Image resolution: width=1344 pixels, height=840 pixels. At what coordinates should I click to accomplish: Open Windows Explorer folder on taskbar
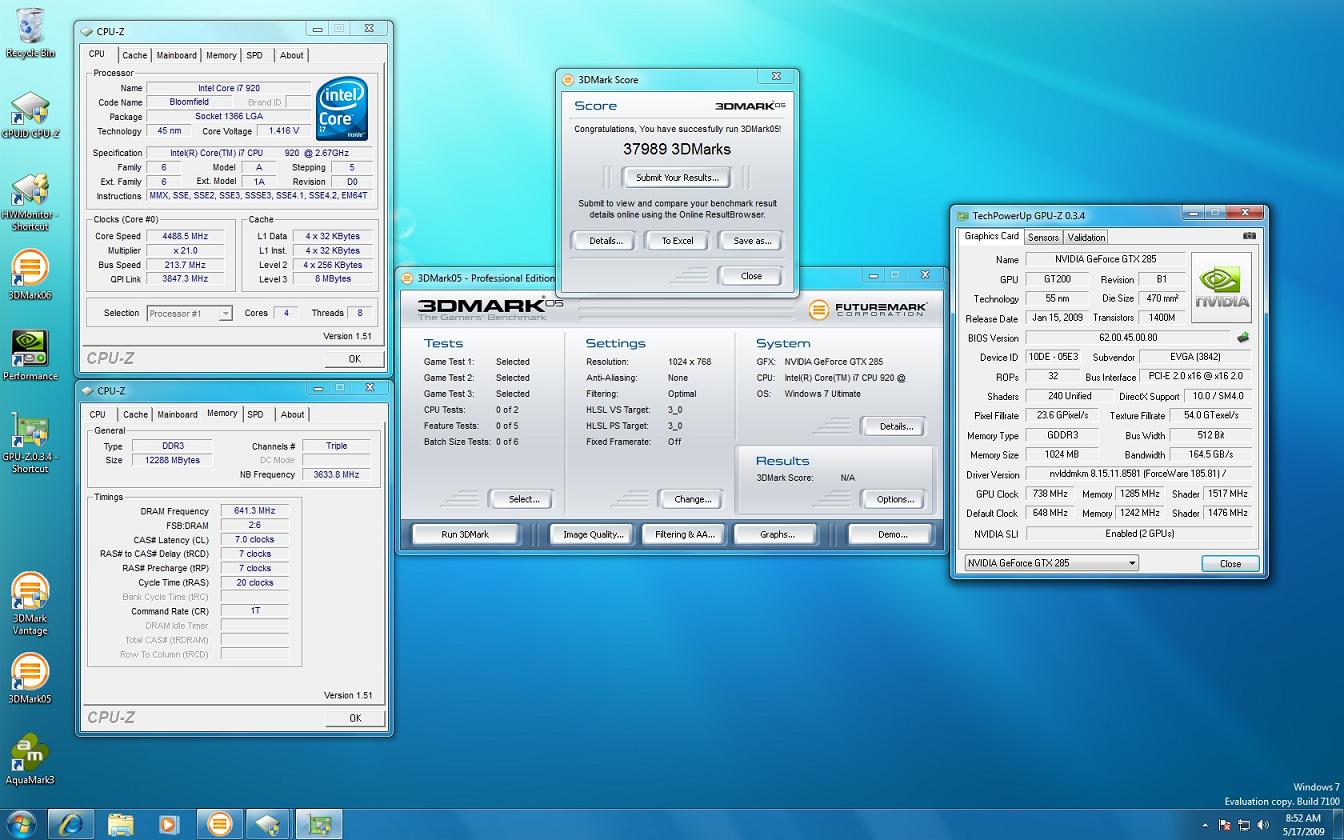point(120,824)
